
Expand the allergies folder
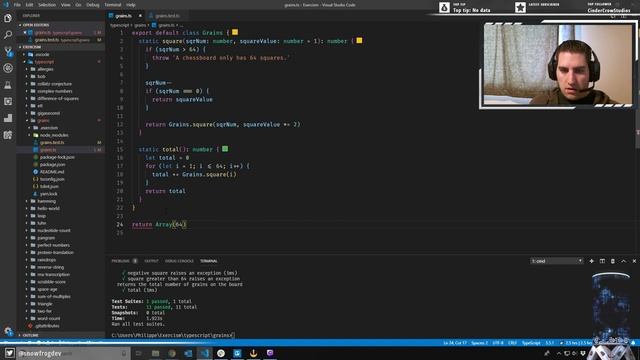click(x=45, y=69)
